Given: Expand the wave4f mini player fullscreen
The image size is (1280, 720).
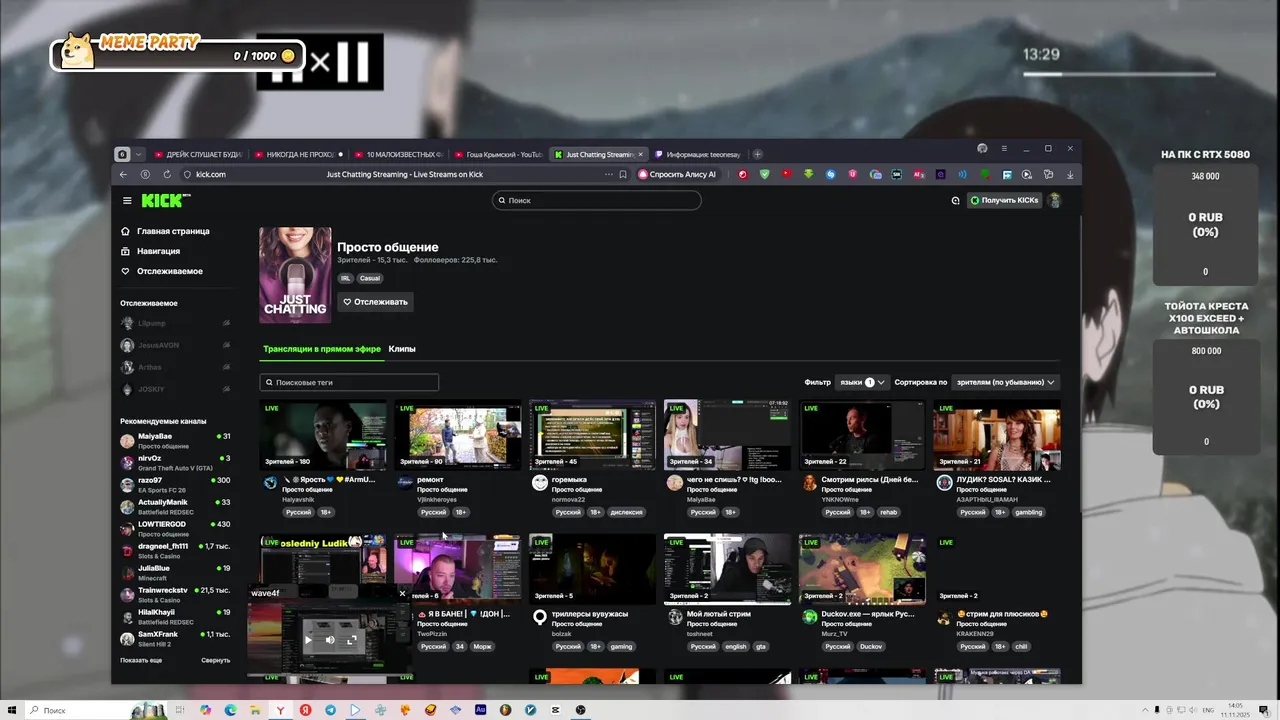Looking at the screenshot, I should coord(352,640).
